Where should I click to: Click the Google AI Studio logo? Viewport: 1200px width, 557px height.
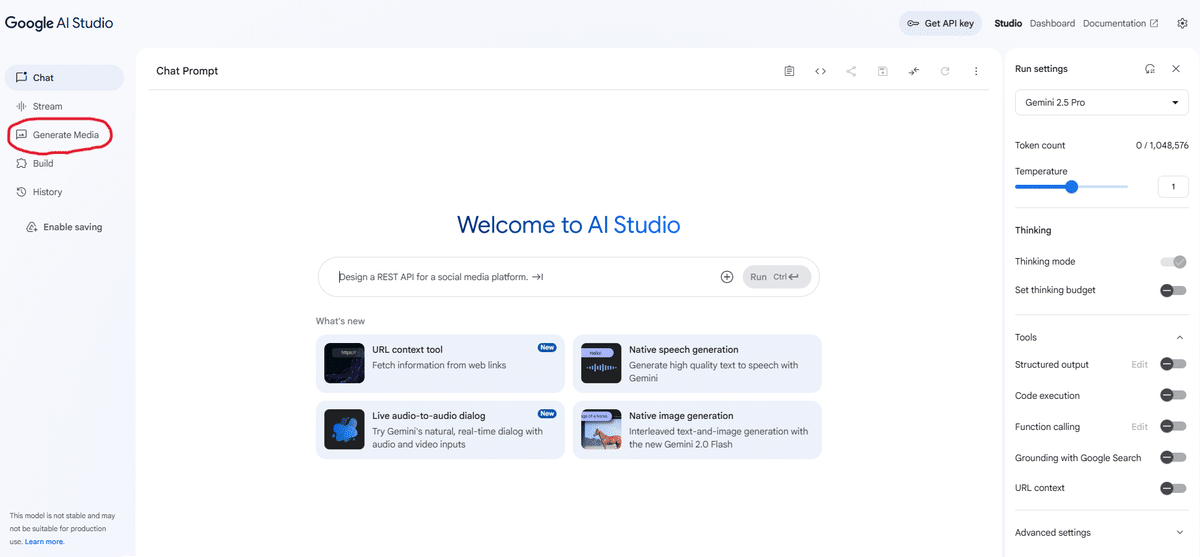pyautogui.click(x=59, y=22)
